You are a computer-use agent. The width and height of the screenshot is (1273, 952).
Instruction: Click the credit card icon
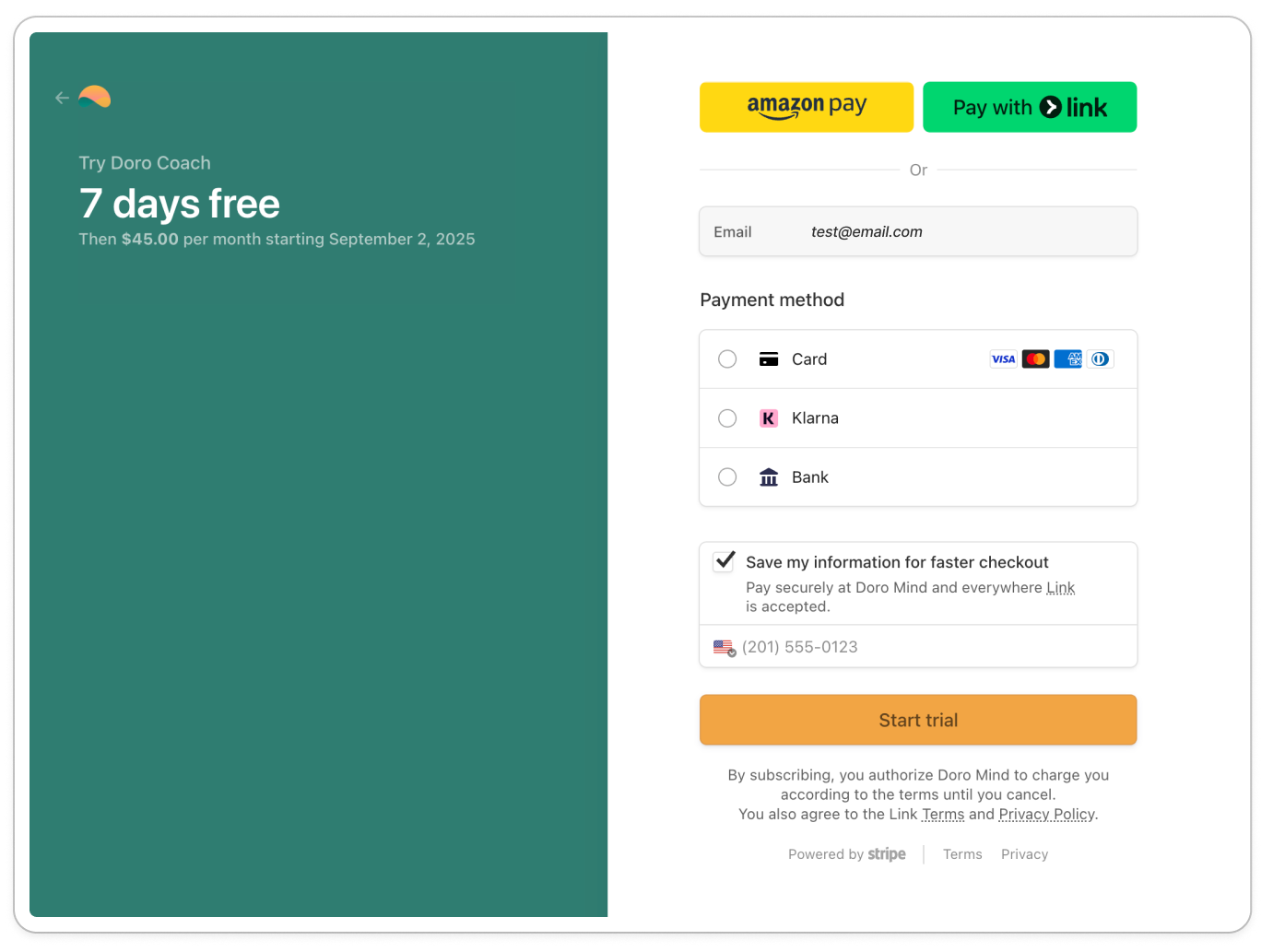[x=769, y=359]
